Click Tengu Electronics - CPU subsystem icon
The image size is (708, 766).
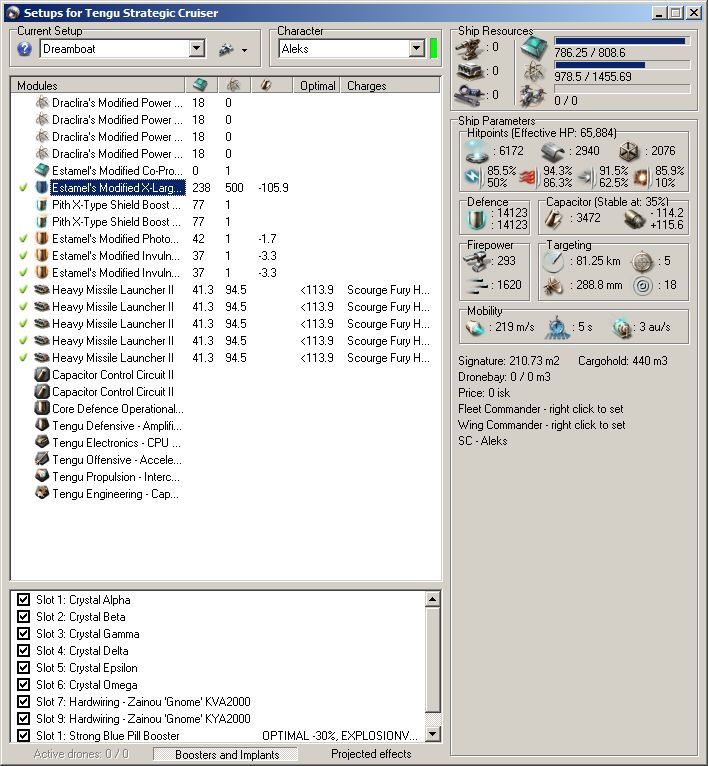(42, 442)
